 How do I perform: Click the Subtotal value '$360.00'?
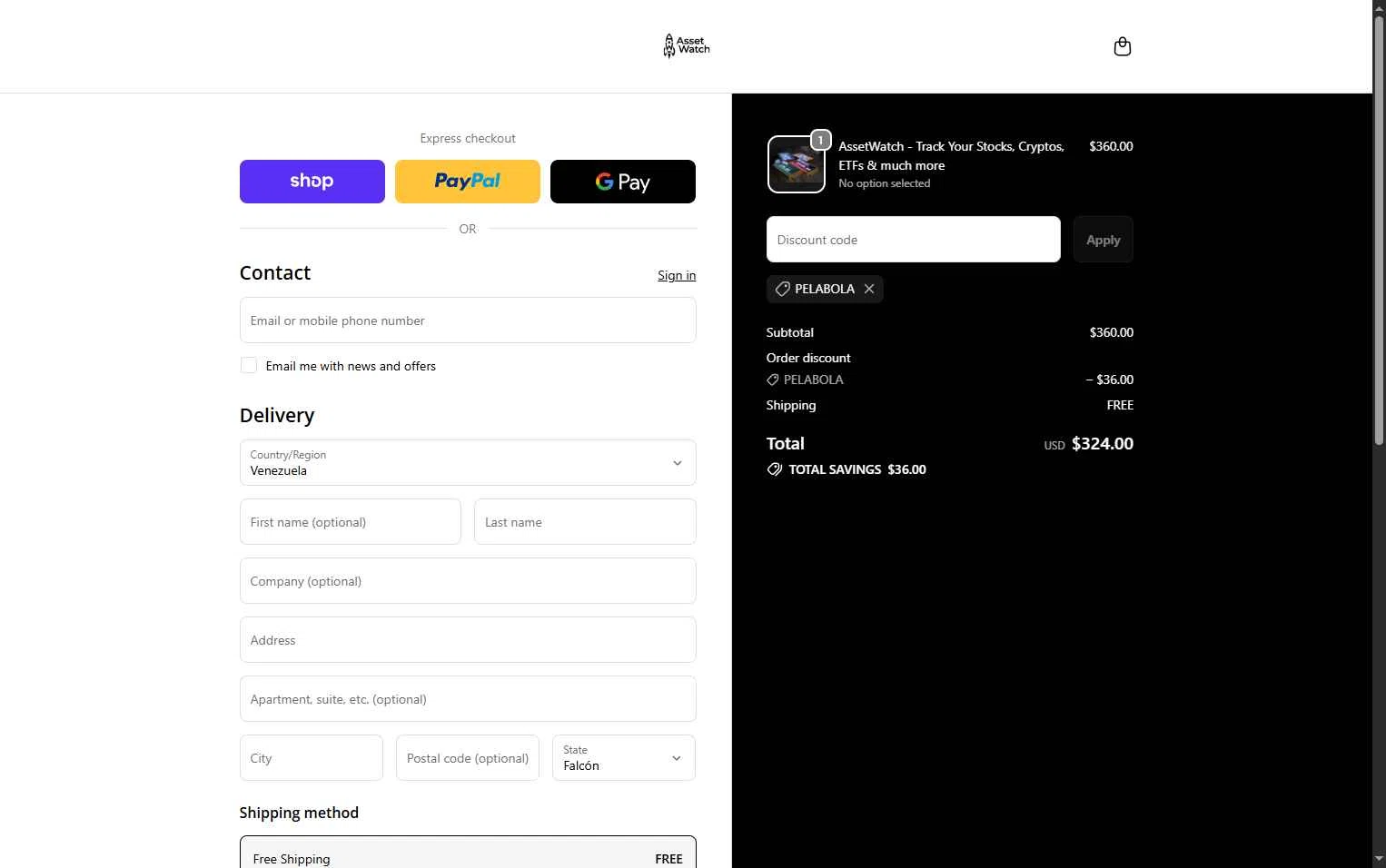[x=1112, y=332]
